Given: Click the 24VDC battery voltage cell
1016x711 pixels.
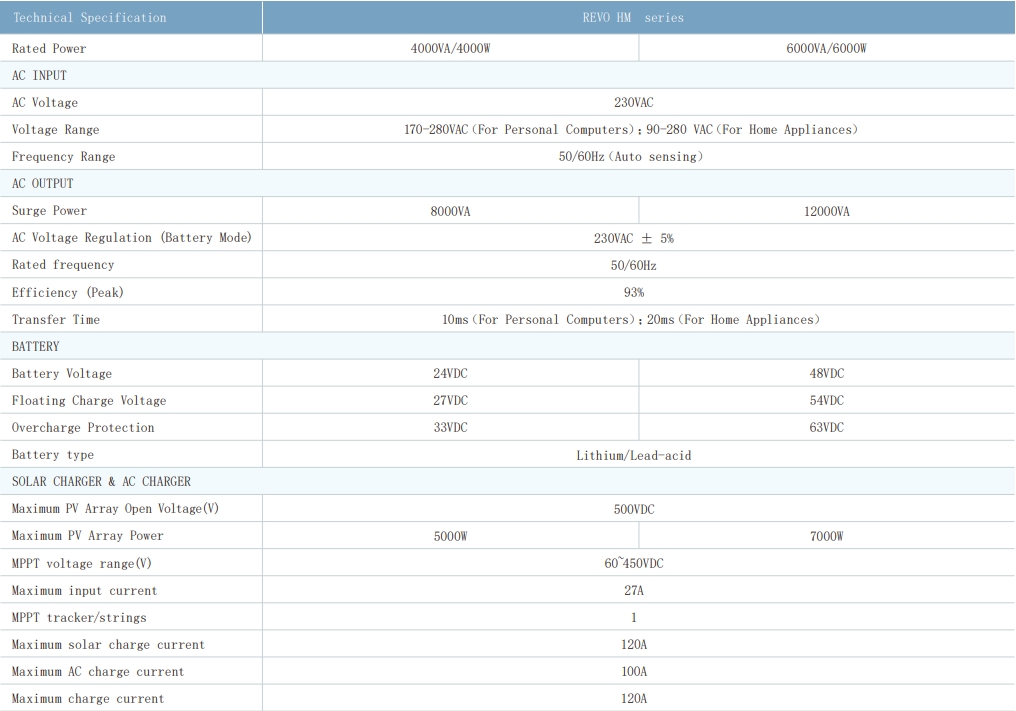Looking at the screenshot, I should click(450, 373).
